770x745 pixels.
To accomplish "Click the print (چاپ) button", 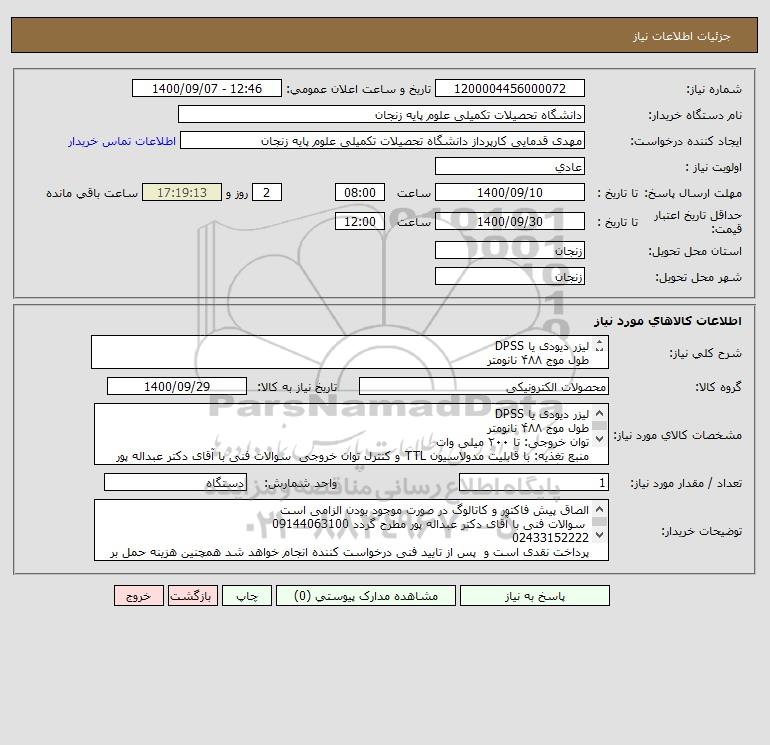I will pyautogui.click(x=247, y=596).
